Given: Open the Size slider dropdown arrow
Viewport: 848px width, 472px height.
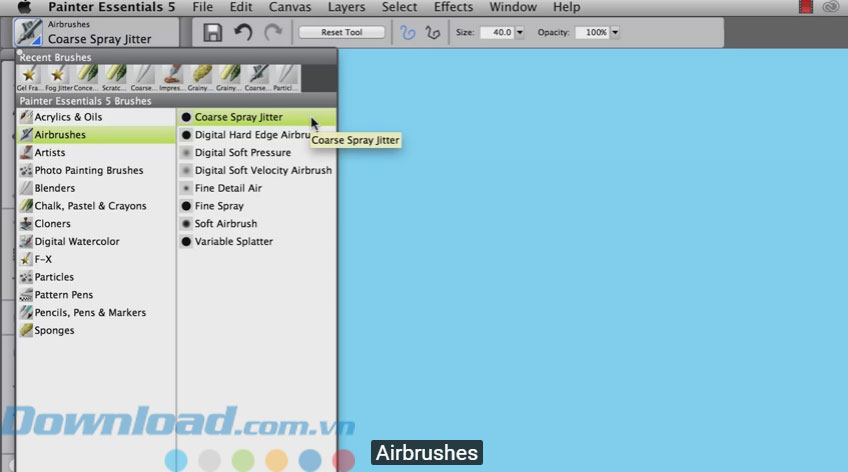Looking at the screenshot, I should (520, 32).
